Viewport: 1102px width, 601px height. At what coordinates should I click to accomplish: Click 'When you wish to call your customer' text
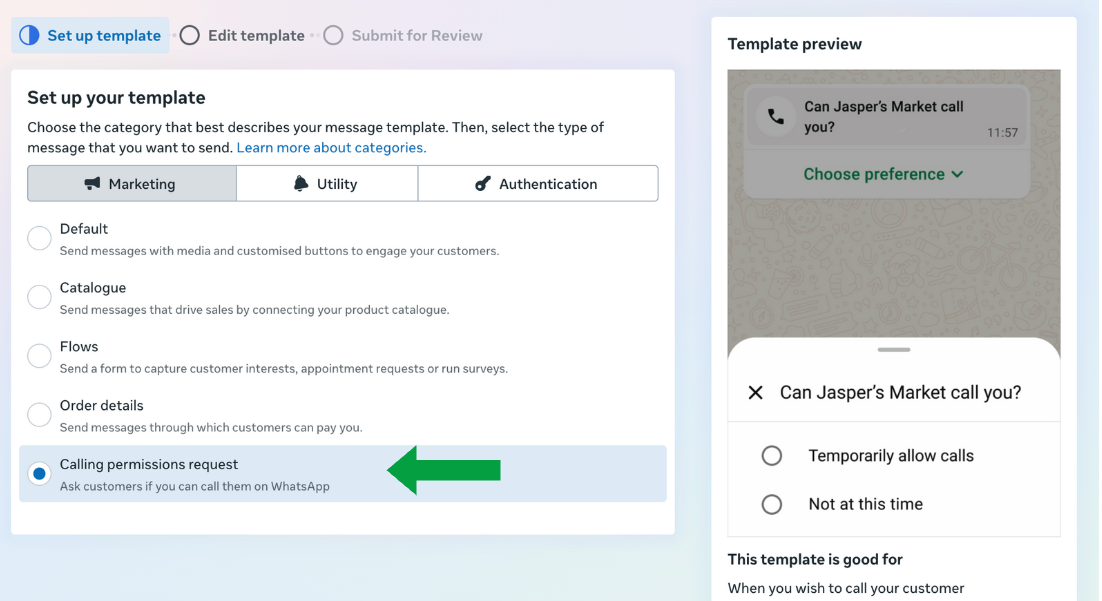845,588
